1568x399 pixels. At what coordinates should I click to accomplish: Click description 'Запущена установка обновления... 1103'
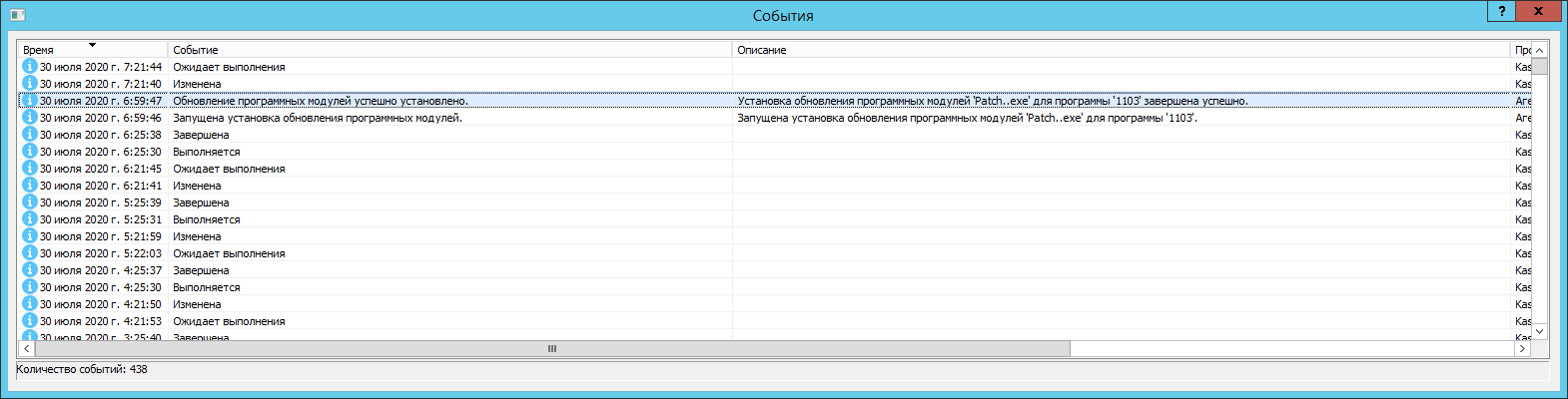pyautogui.click(x=967, y=118)
